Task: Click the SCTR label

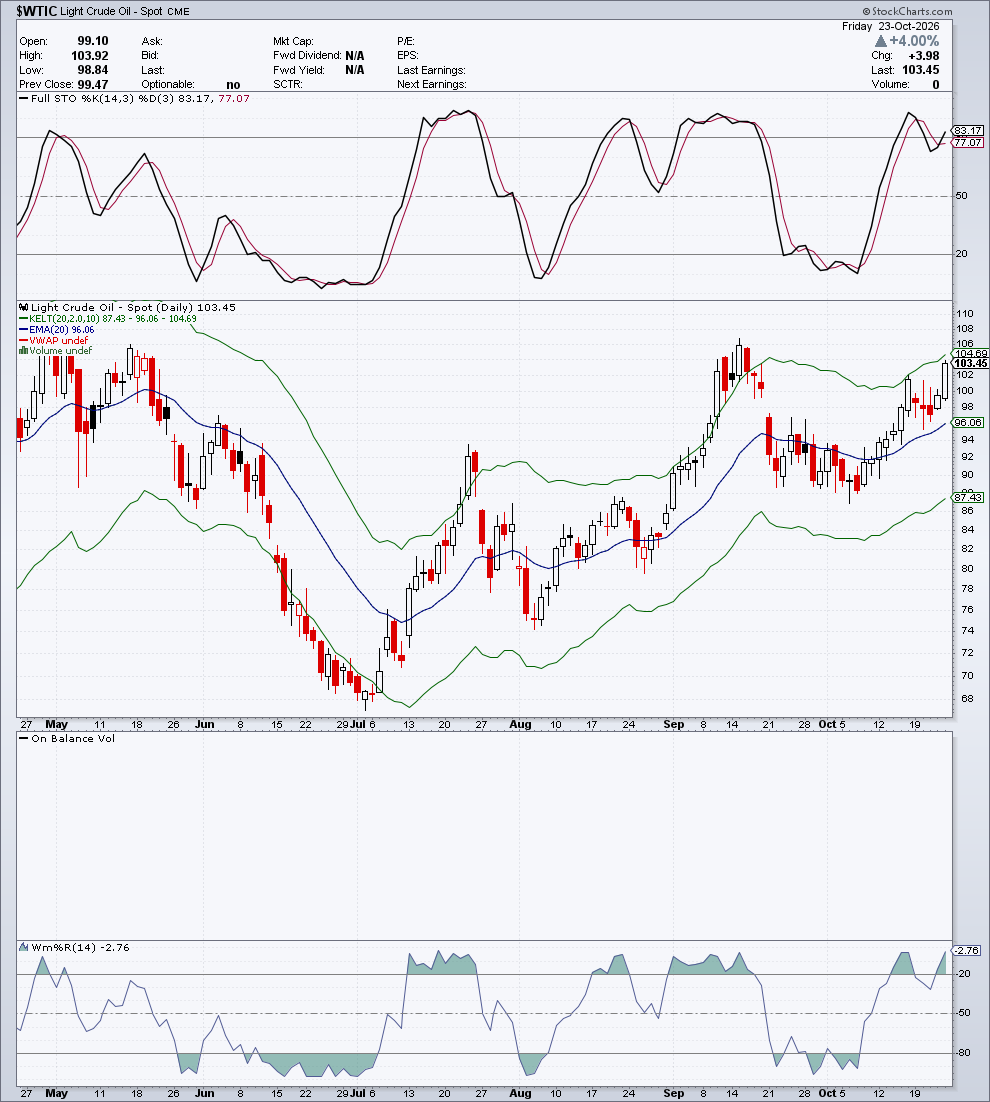Action: (x=287, y=84)
